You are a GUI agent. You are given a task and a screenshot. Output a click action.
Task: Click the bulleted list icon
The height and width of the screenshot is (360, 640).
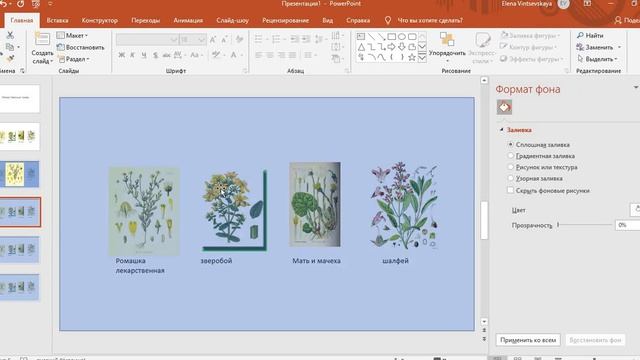[258, 39]
